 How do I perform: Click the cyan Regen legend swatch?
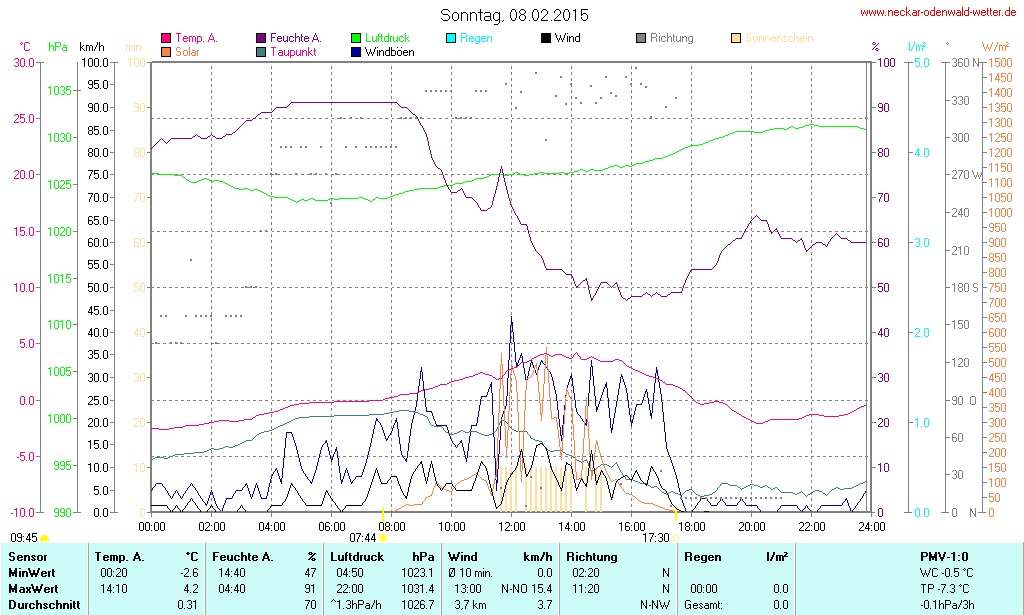(x=450, y=38)
